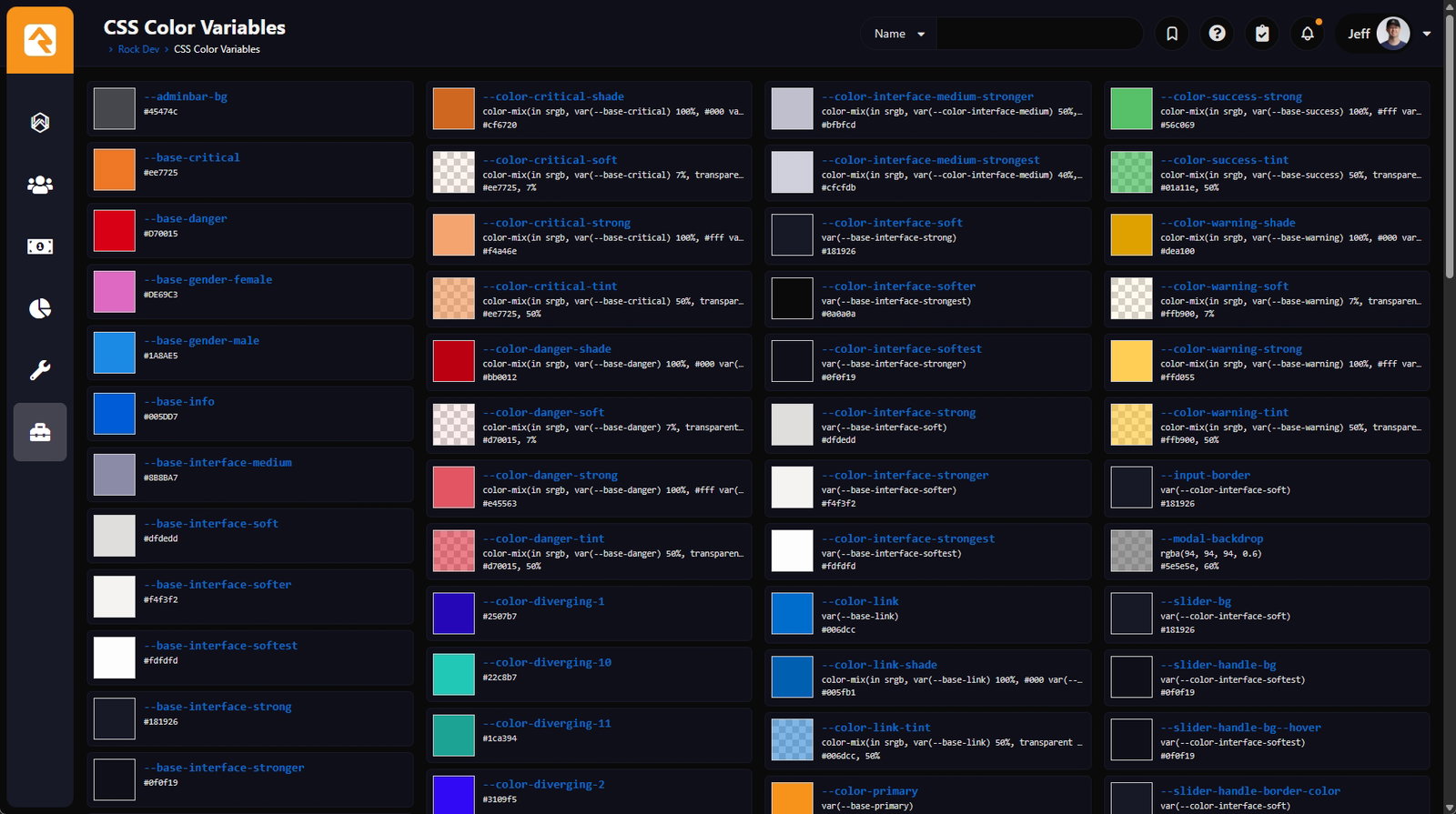
Task: Click the Rock logo home icon
Action: pos(40,40)
